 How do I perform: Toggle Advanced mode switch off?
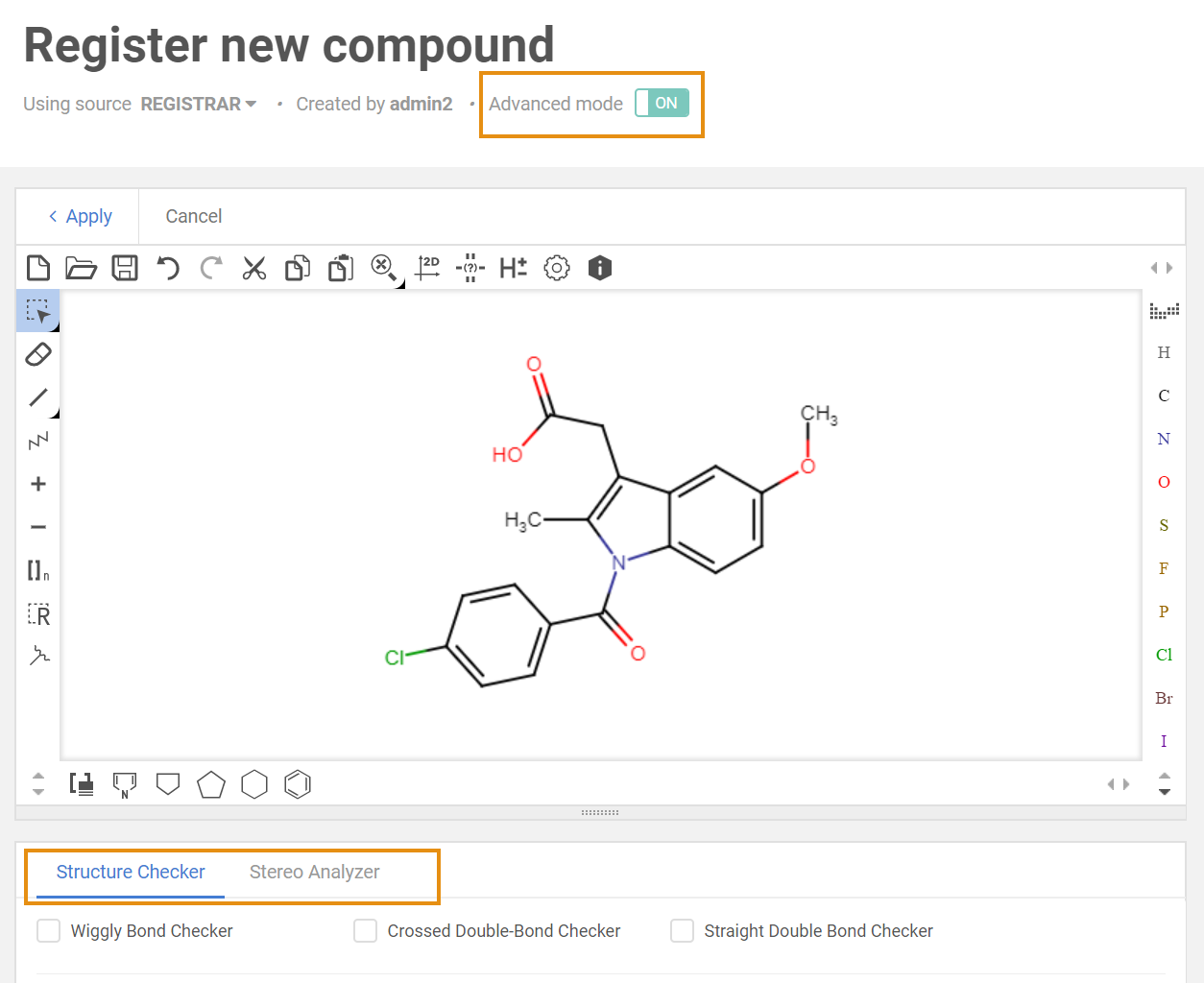pyautogui.click(x=662, y=103)
